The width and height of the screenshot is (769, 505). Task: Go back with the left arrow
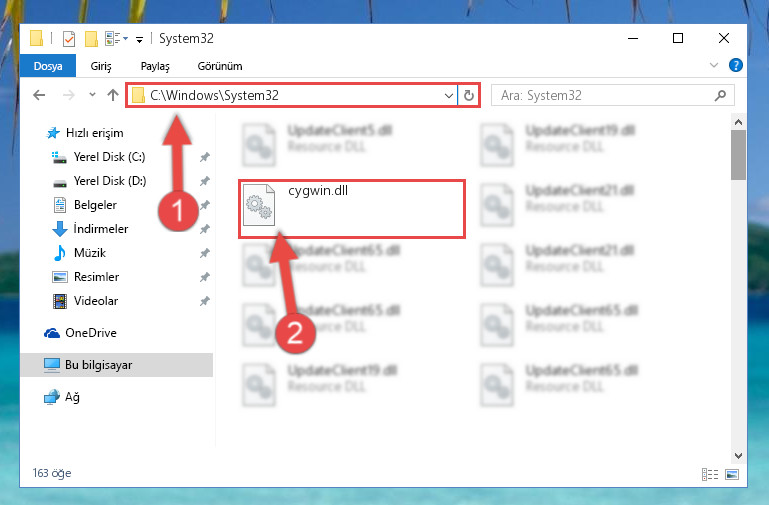pos(39,95)
